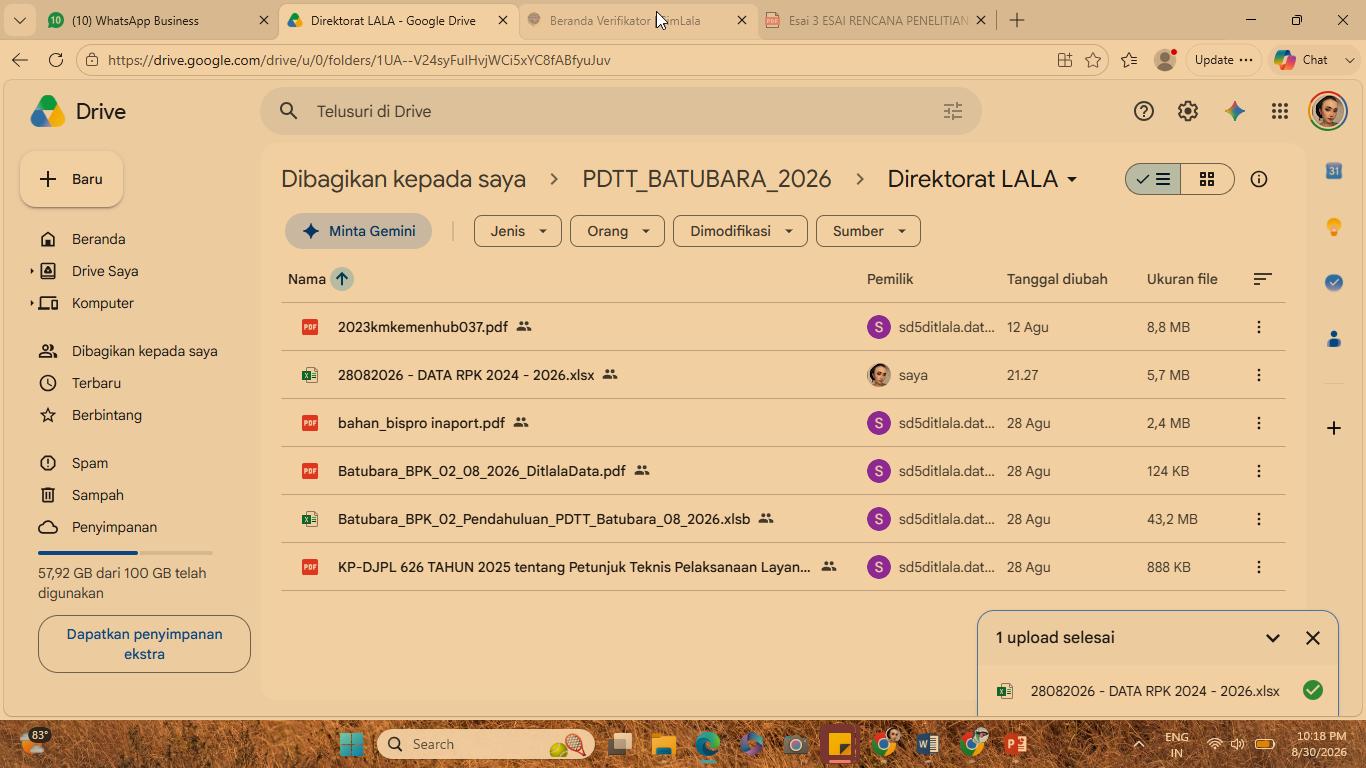Switch to list layout view

point(1153,179)
